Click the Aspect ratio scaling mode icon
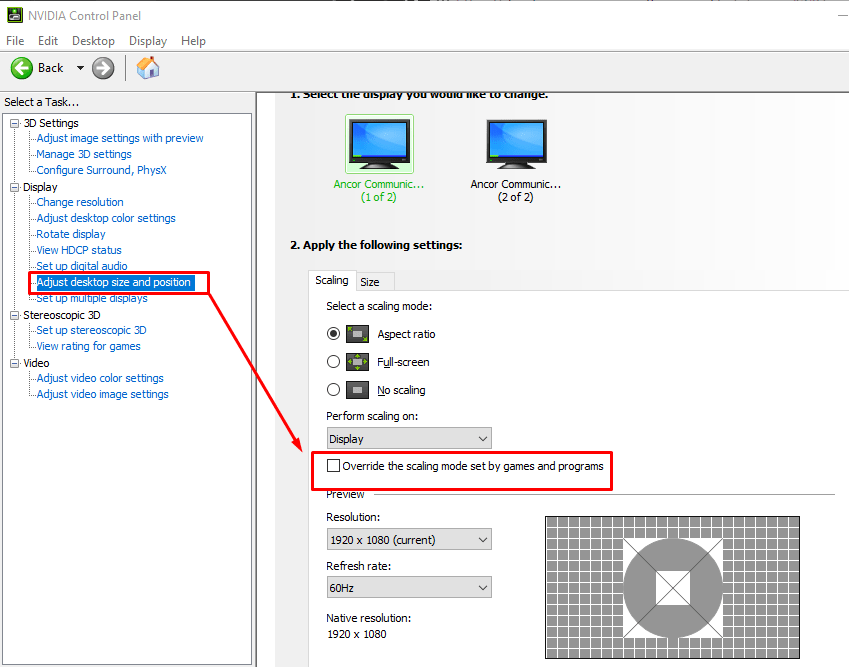The width and height of the screenshot is (849, 667). coord(357,333)
